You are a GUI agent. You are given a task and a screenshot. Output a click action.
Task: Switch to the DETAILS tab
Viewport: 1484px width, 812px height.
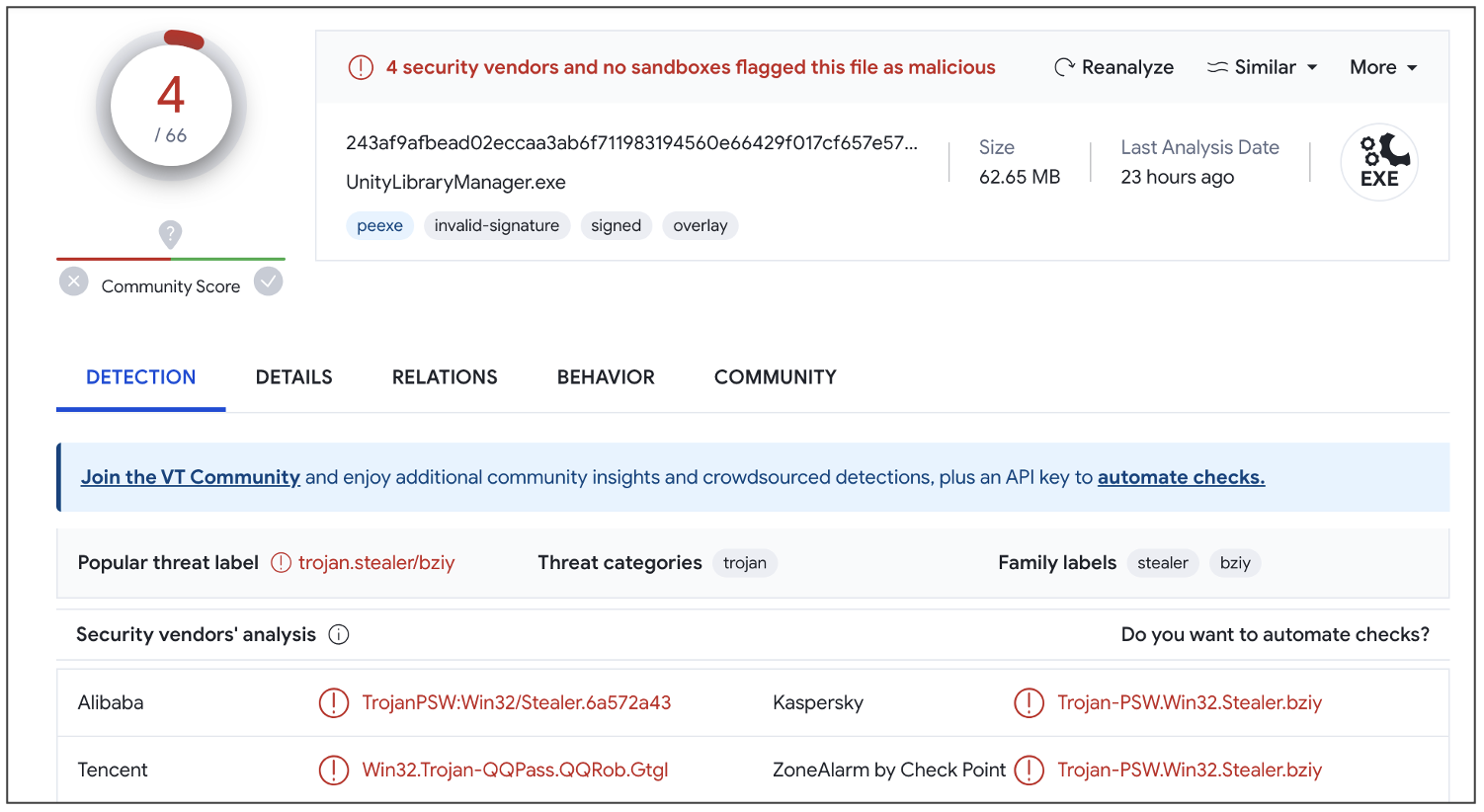click(x=293, y=377)
